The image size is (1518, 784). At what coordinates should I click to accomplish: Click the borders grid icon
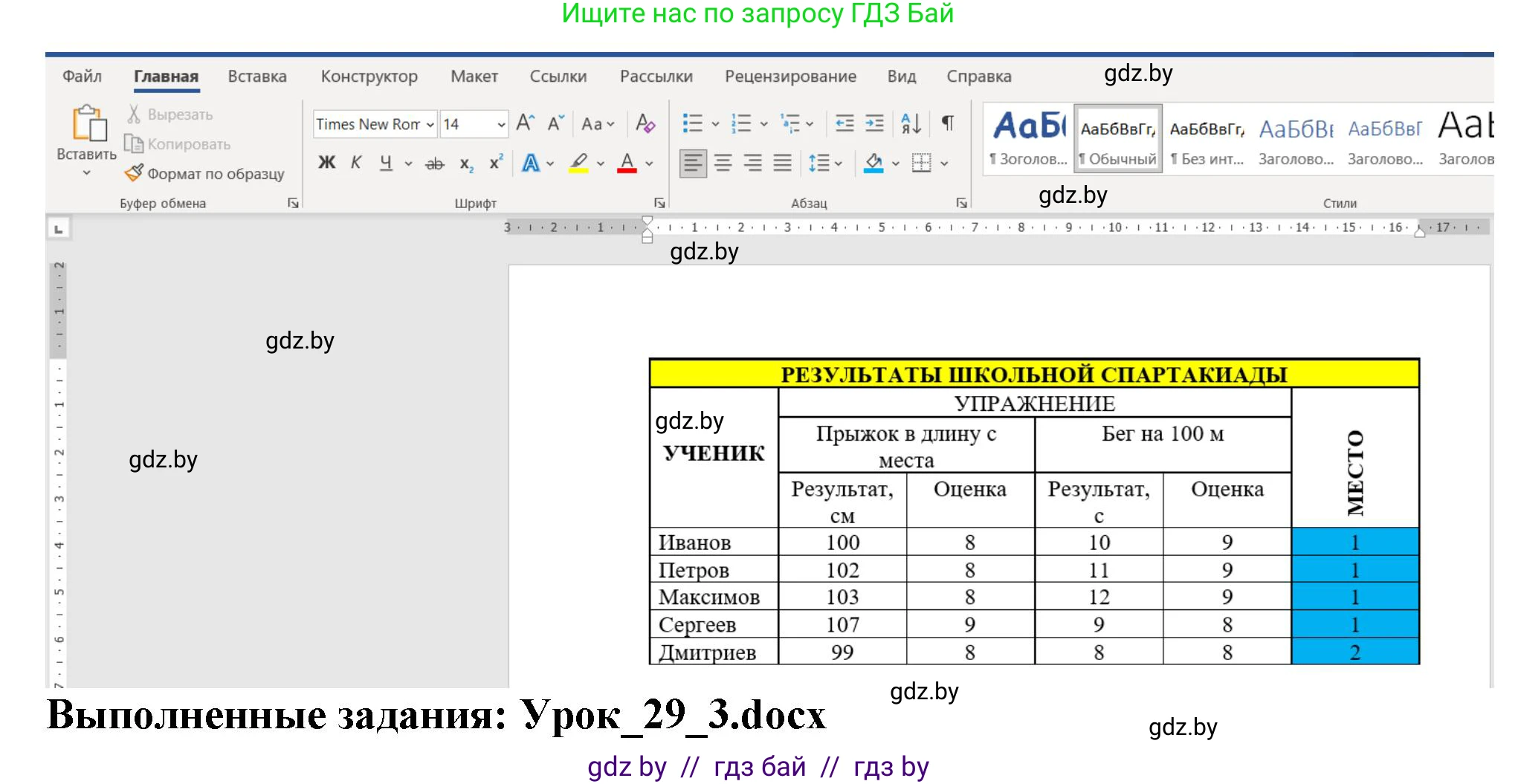coord(921,163)
